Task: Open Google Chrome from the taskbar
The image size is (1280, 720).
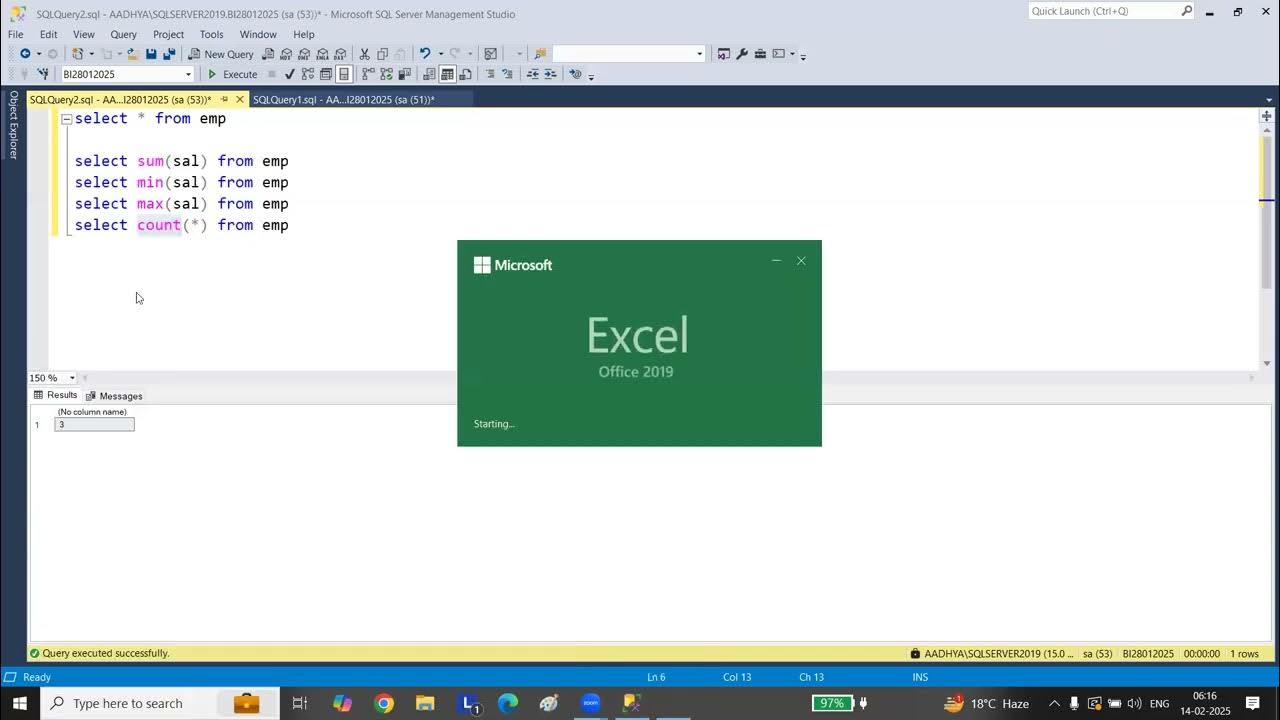Action: click(x=384, y=703)
